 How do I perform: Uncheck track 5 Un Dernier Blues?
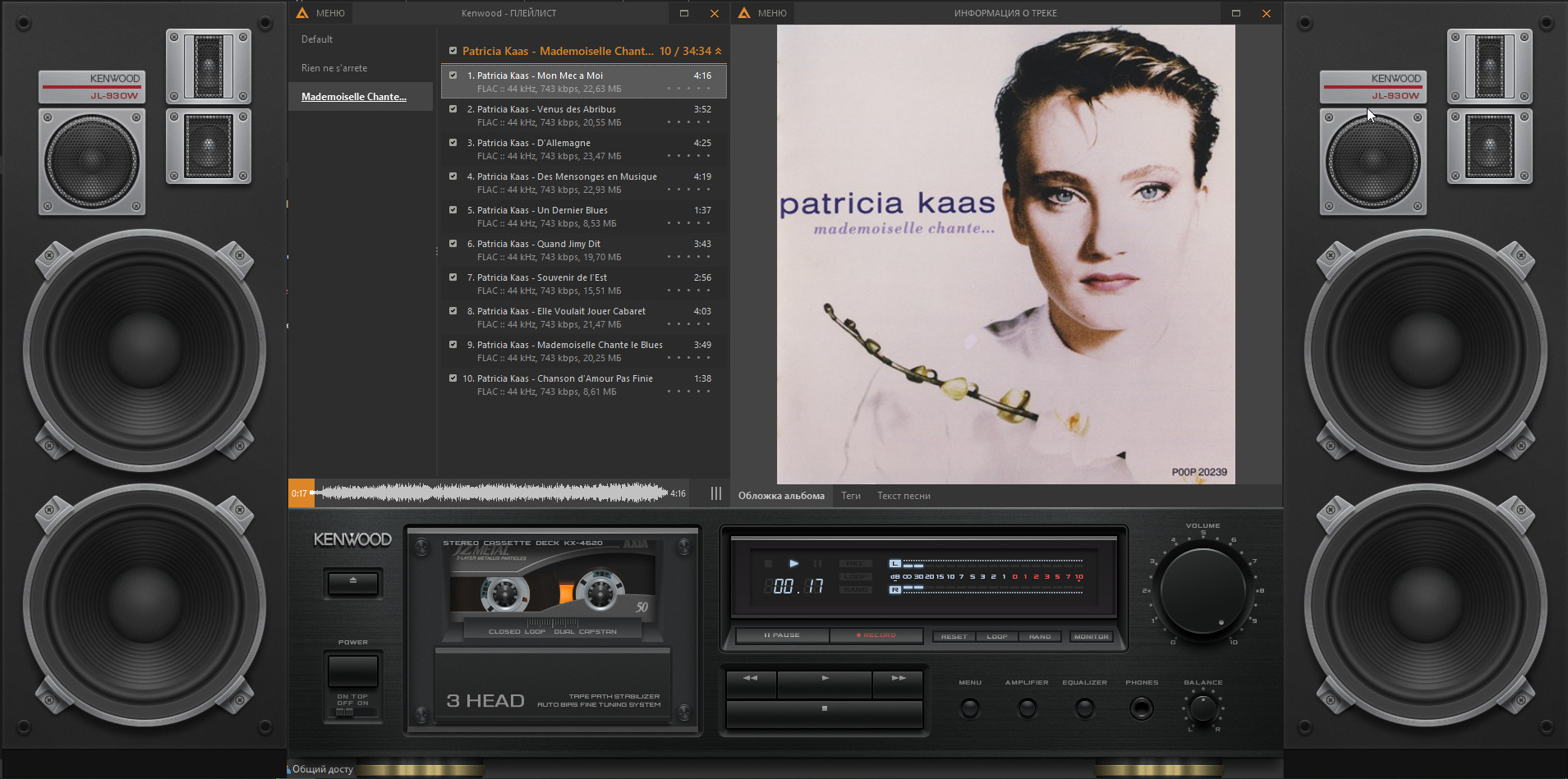pyautogui.click(x=453, y=210)
